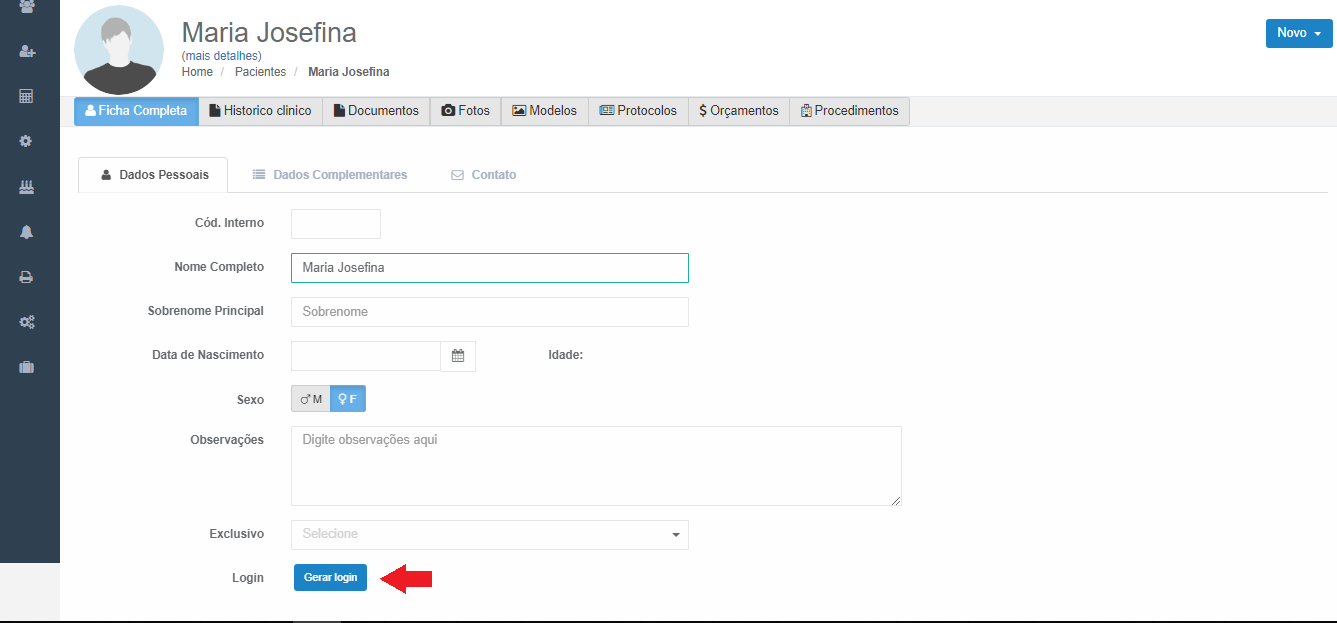
Task: Open the calculator icon in sidebar
Action: tap(27, 96)
